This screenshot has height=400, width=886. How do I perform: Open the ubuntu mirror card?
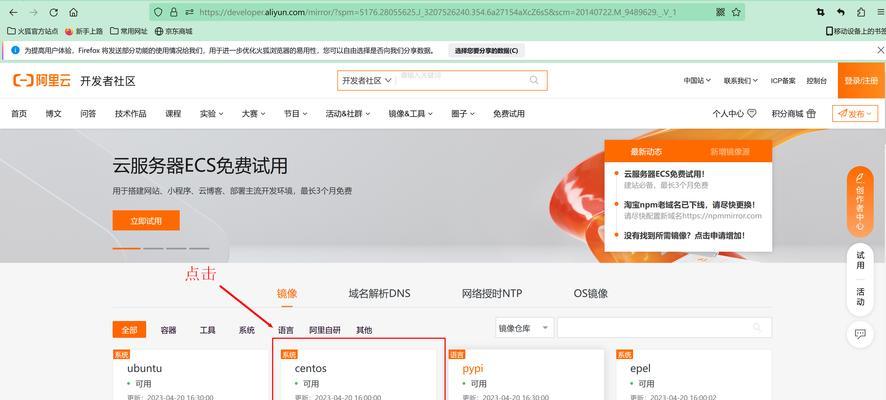click(191, 374)
